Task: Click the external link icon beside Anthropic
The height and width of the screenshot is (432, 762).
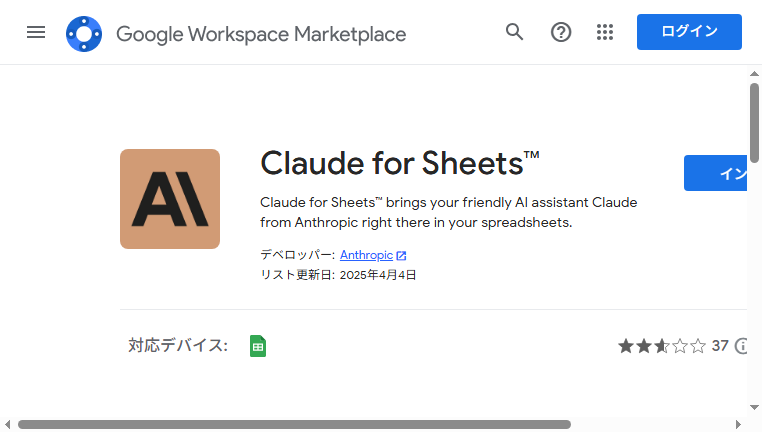Action: pos(401,256)
